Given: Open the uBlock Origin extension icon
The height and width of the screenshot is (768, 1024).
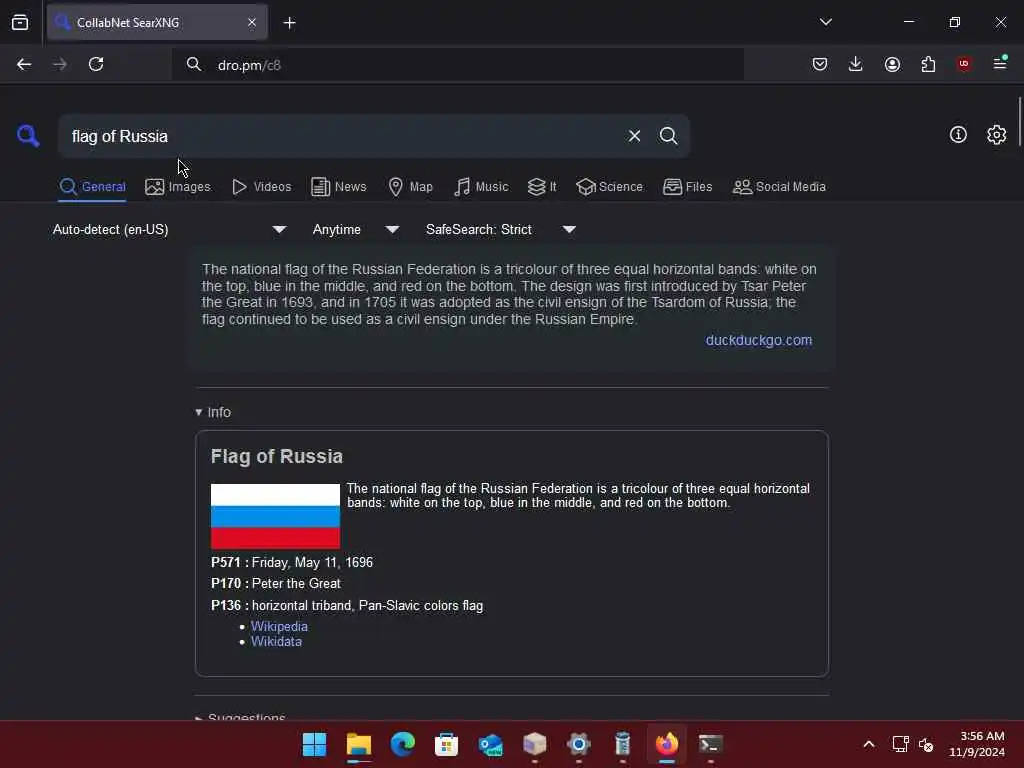Looking at the screenshot, I should pos(964,64).
